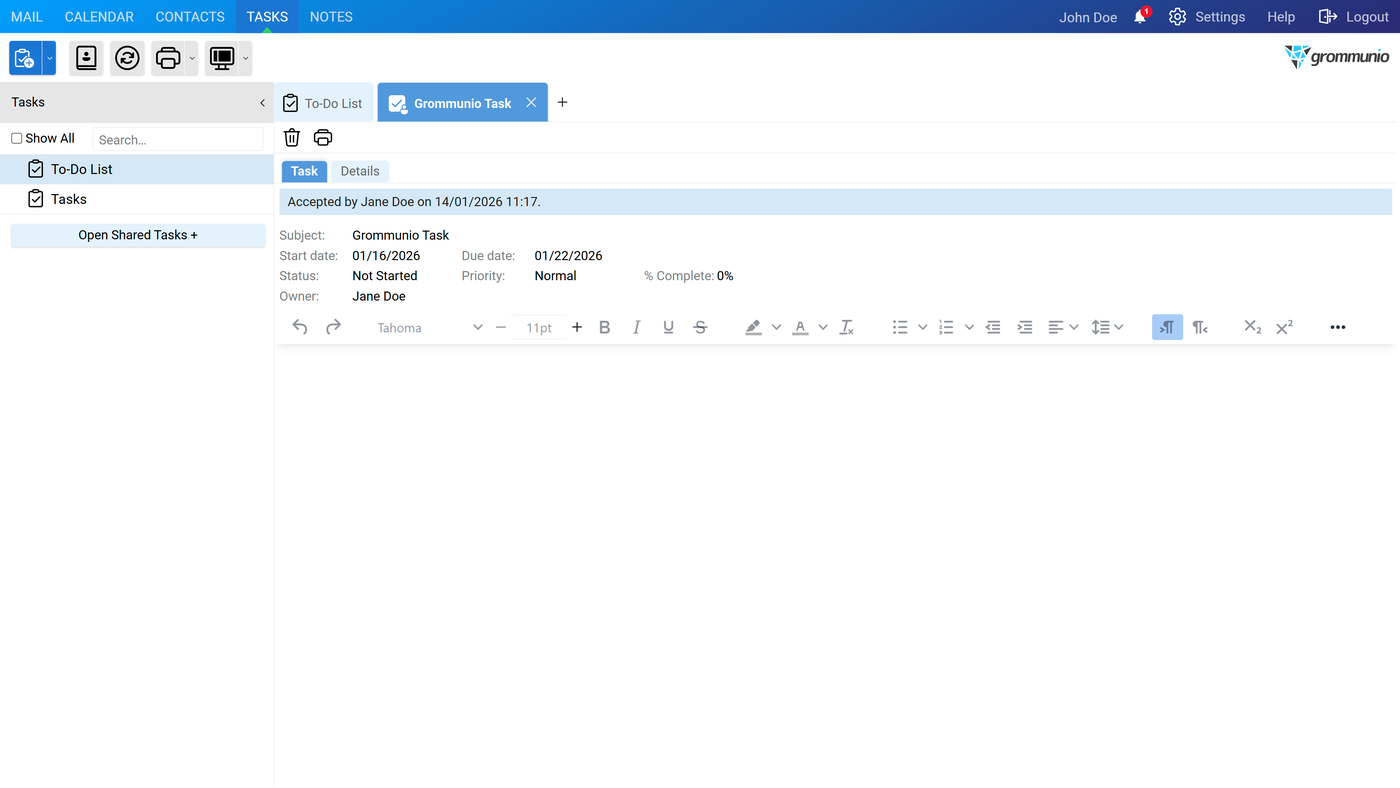The height and width of the screenshot is (788, 1400).
Task: Click the delete task trash icon
Action: coord(292,138)
